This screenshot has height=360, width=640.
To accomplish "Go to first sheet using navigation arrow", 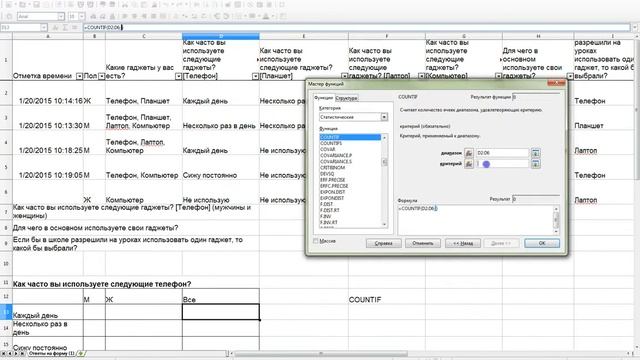I will [4, 353].
